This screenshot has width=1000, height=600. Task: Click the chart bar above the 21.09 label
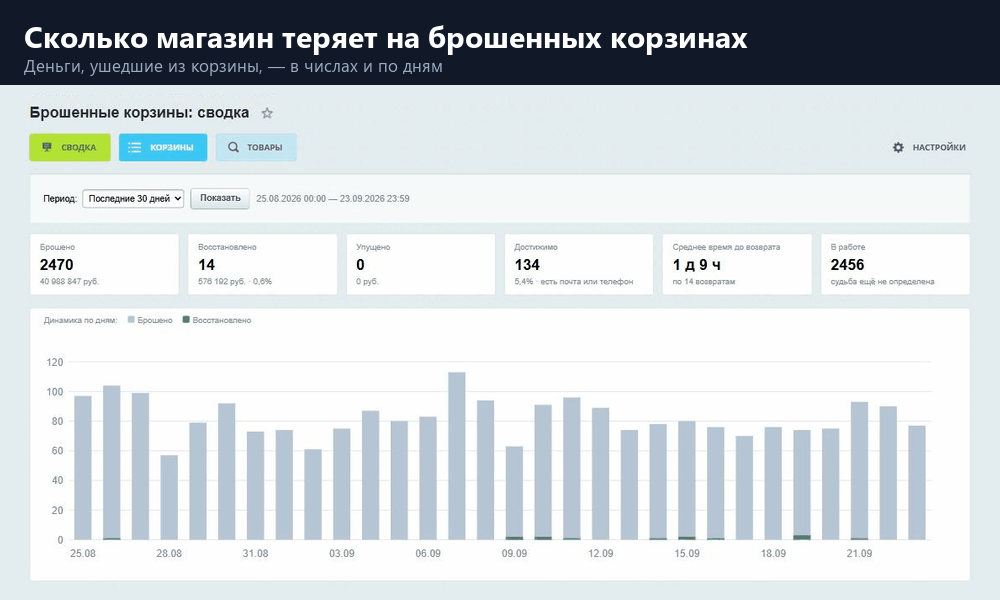coord(860,471)
